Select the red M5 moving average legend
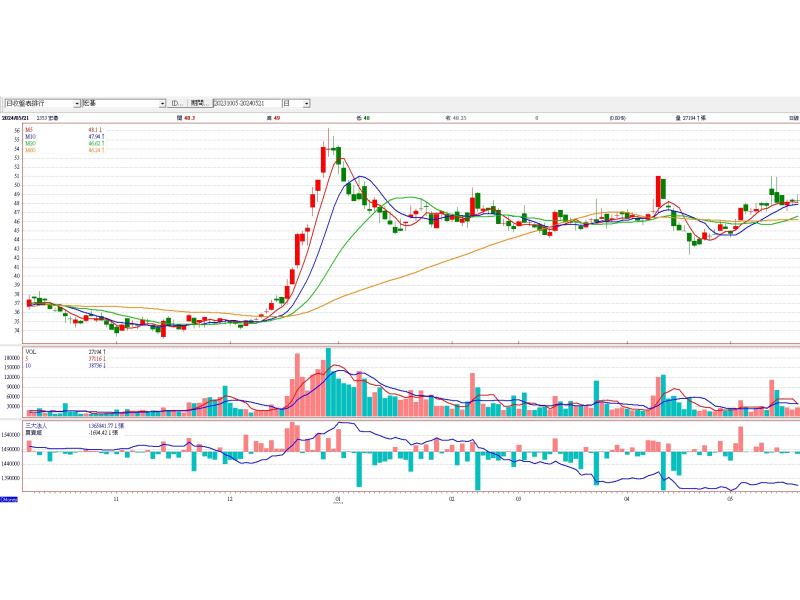The height and width of the screenshot is (600, 800). point(30,130)
